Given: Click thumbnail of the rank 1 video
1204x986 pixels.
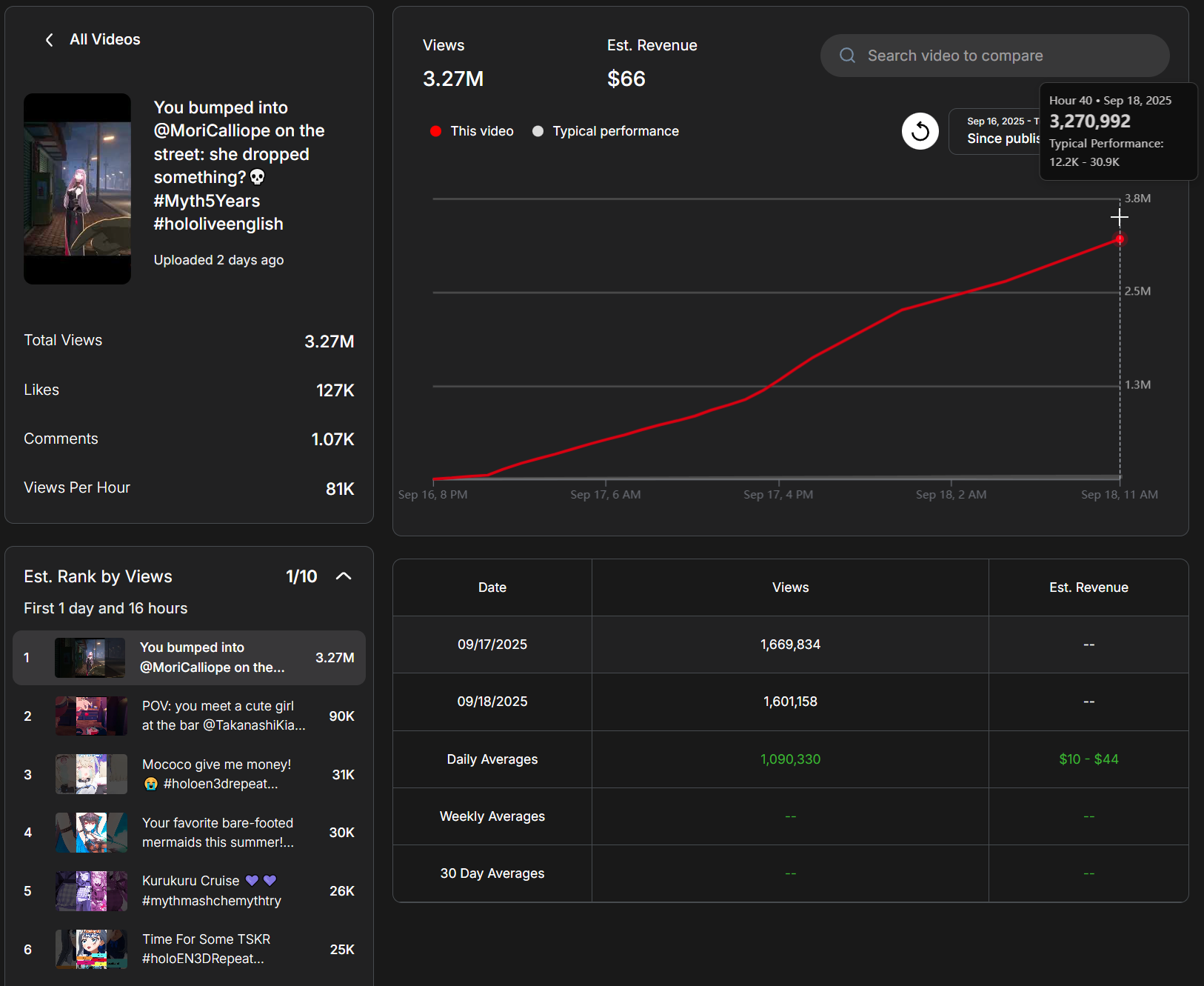Looking at the screenshot, I should click(90, 658).
